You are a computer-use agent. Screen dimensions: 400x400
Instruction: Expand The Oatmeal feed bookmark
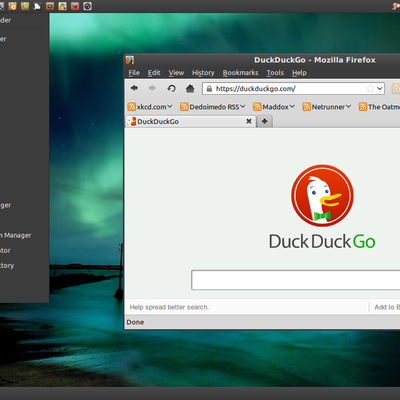(379, 107)
